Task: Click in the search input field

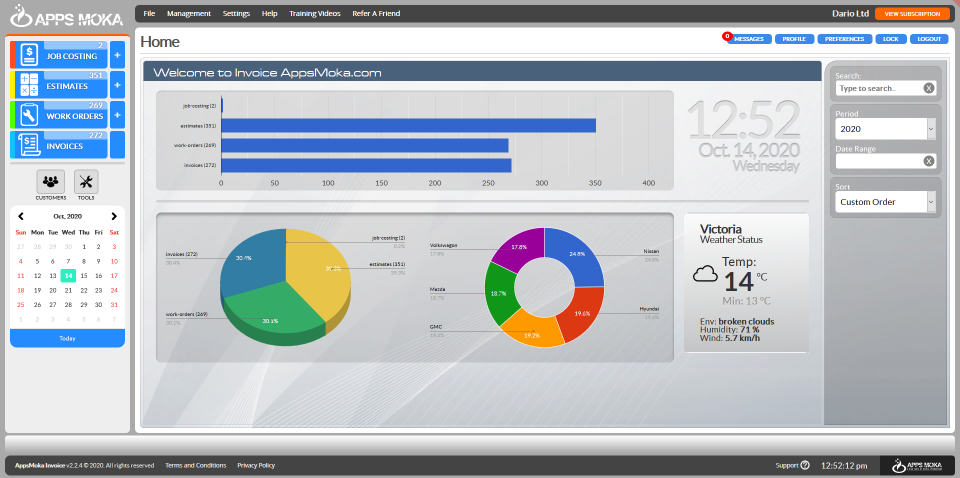Action: 879,88
